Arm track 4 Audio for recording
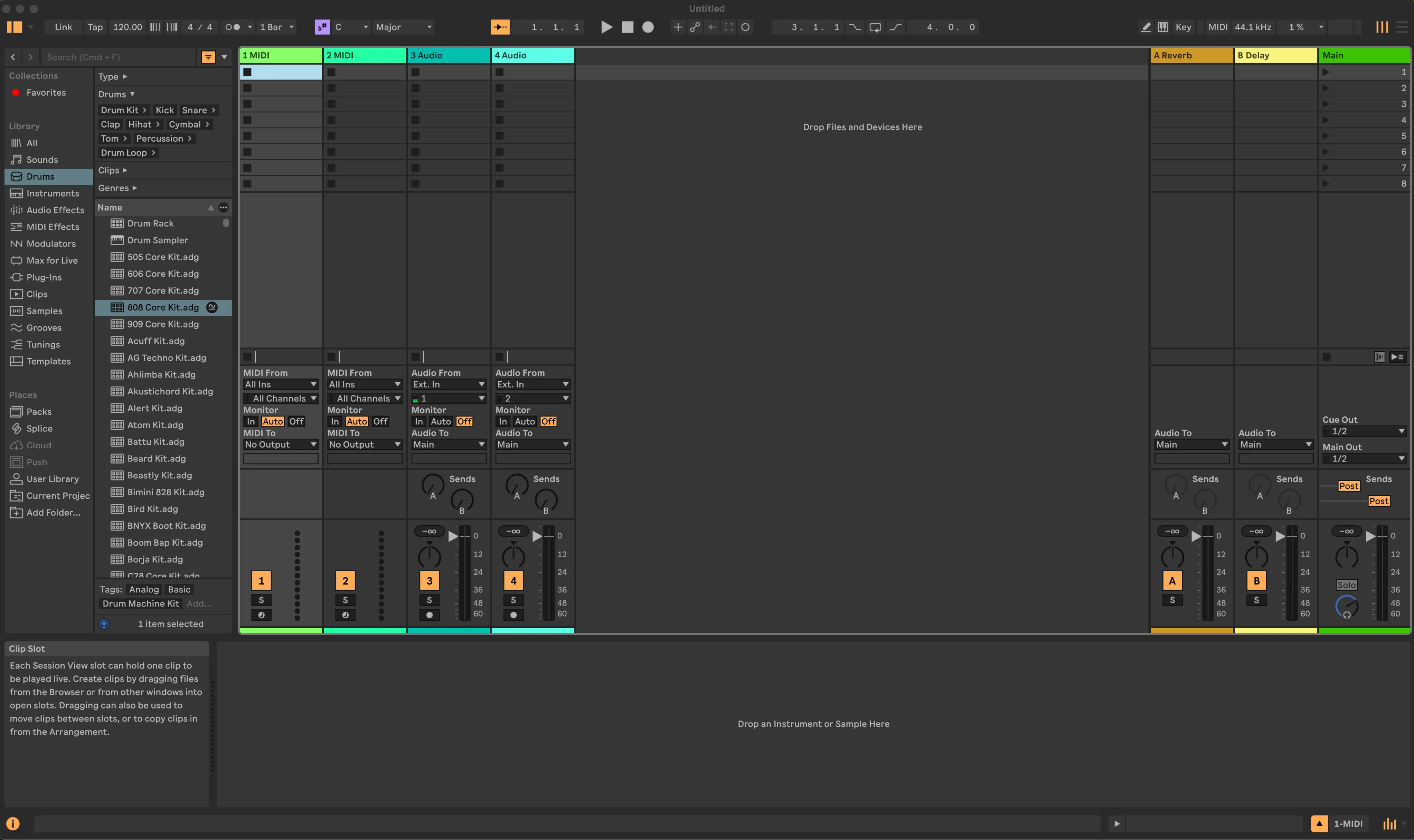The width and height of the screenshot is (1414, 840). [513, 615]
